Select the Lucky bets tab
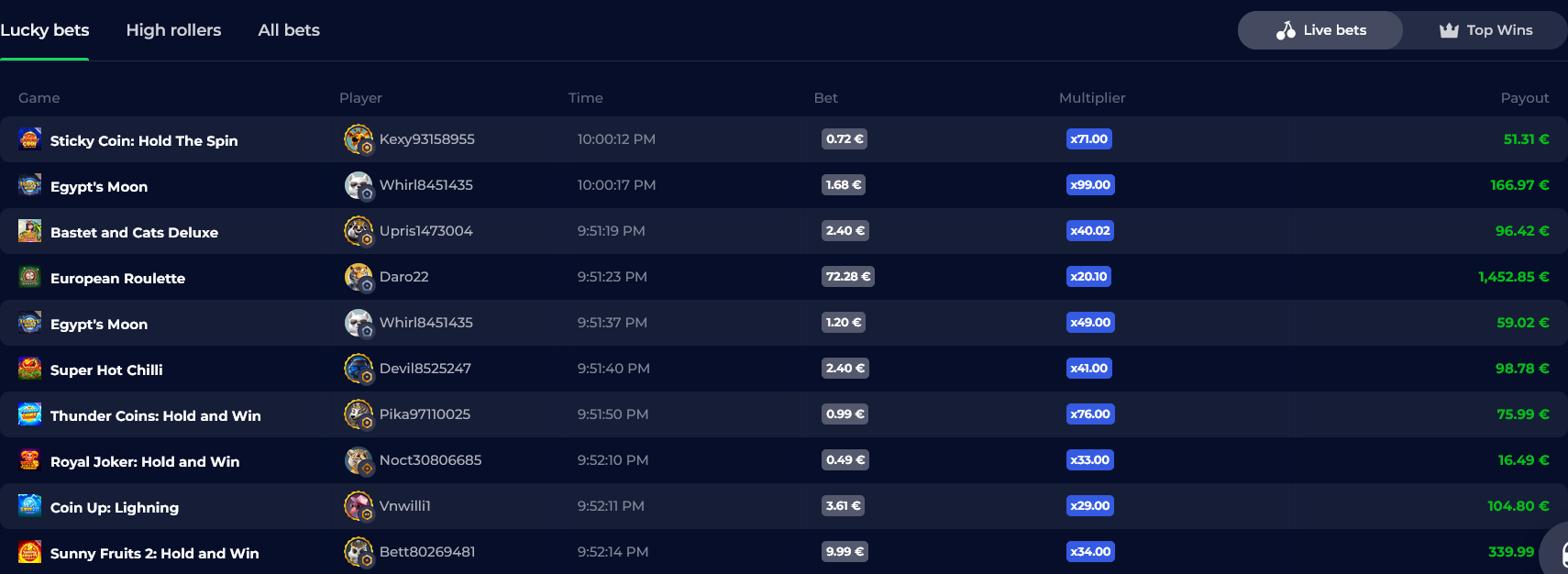The image size is (1568, 574). [44, 30]
